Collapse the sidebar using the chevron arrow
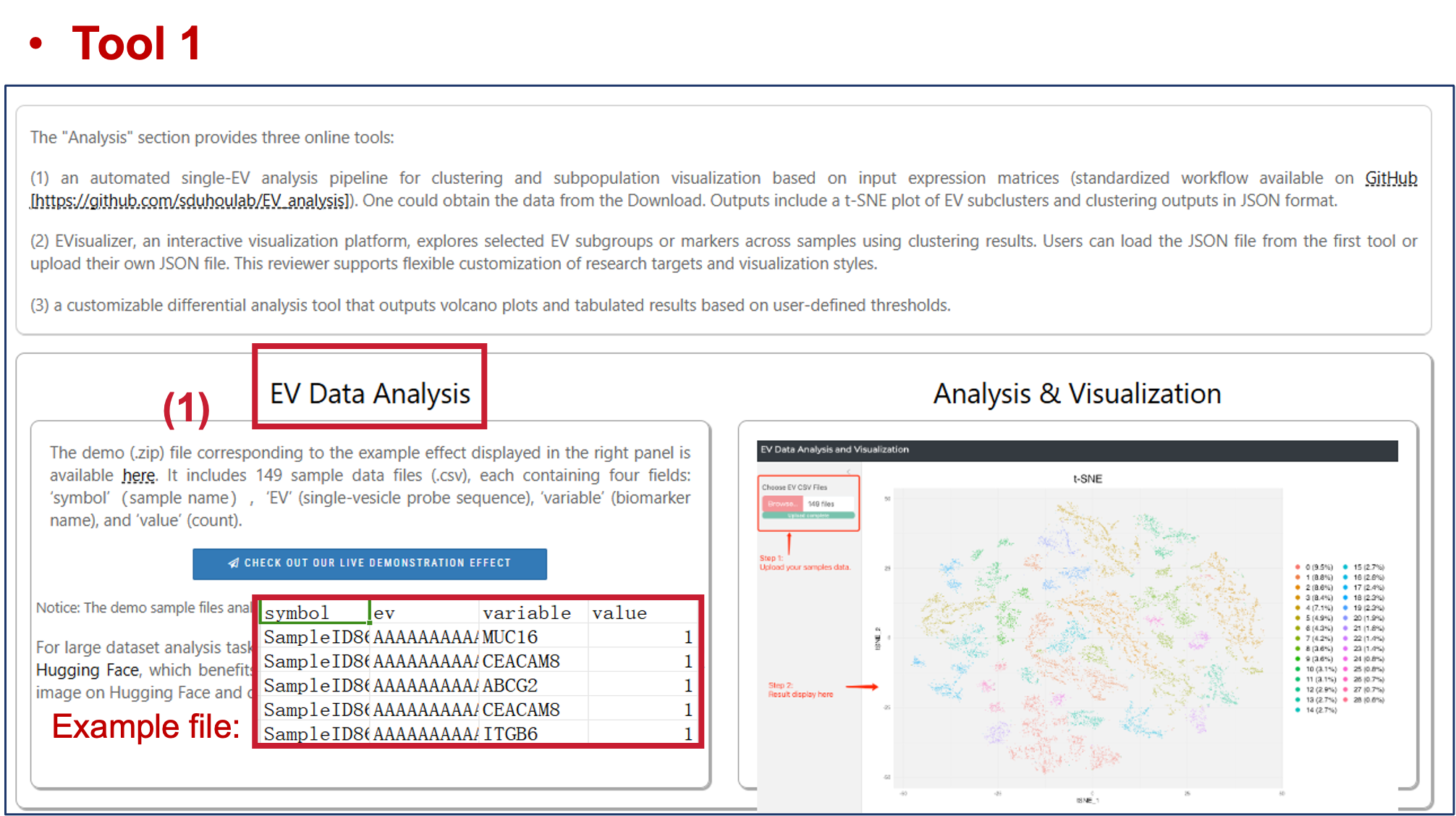This screenshot has width=1456, height=816. (x=848, y=471)
